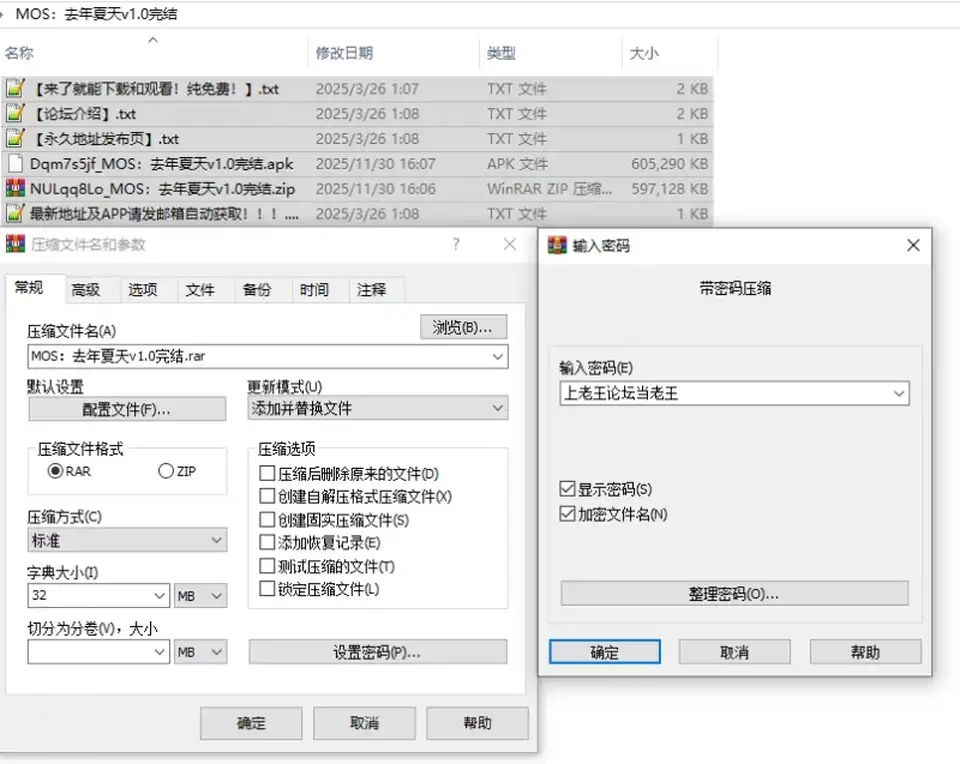The width and height of the screenshot is (960, 764).
Task: Switch to the 备份 tab
Action: [257, 290]
